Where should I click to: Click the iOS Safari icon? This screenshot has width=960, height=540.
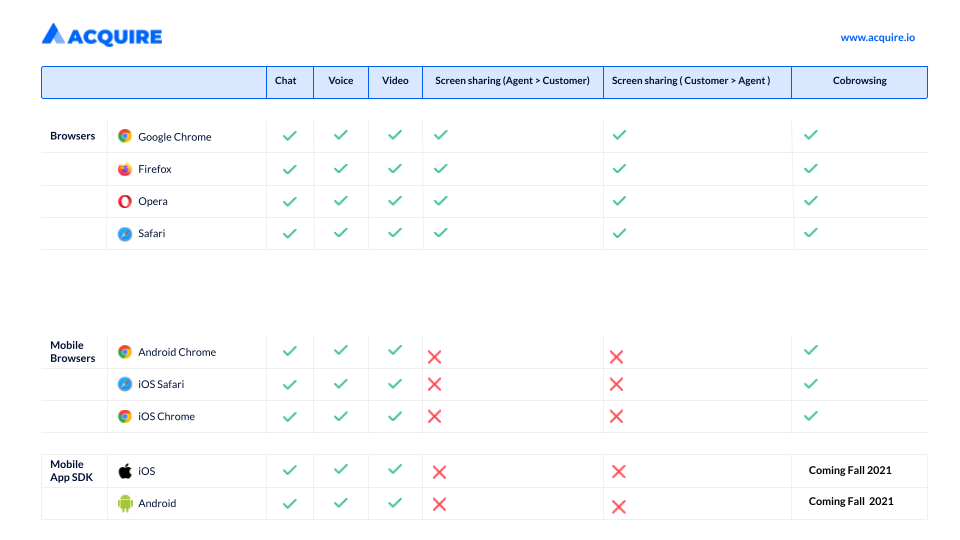[125, 384]
